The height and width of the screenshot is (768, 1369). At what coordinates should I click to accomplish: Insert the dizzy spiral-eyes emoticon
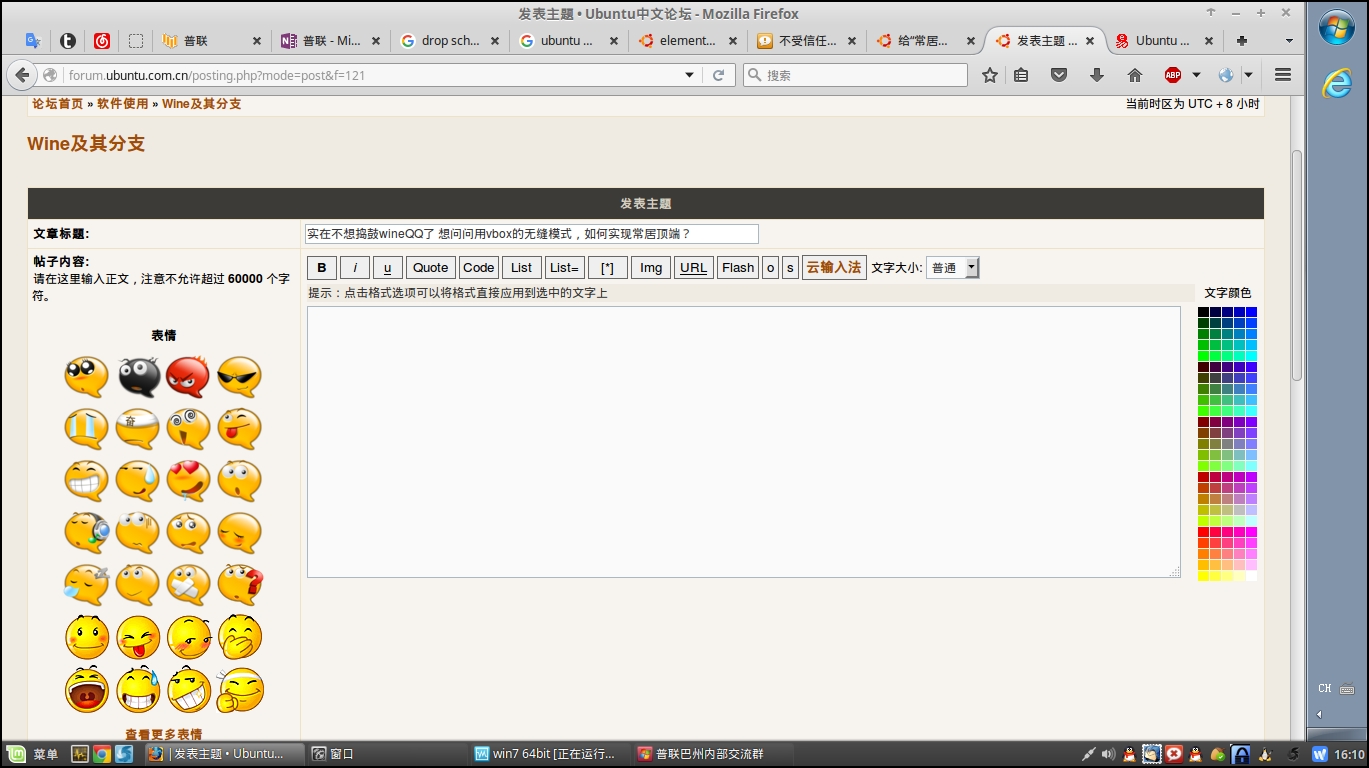(x=188, y=429)
